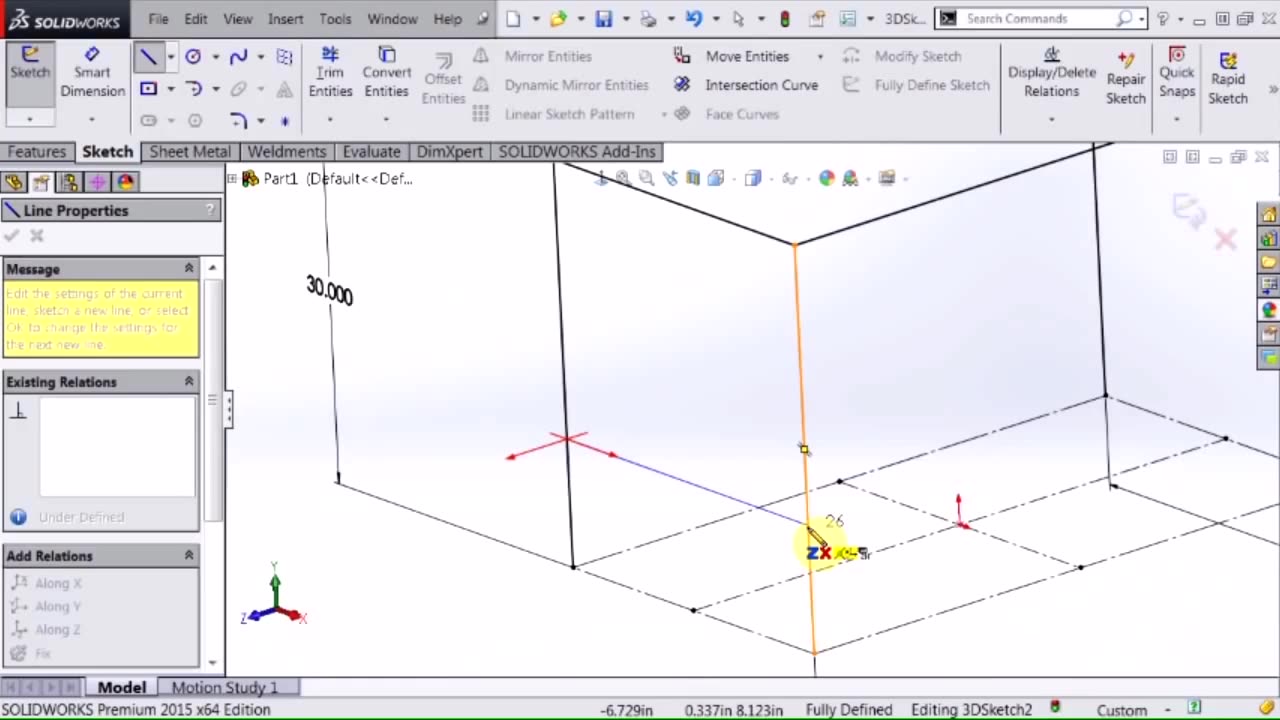Screen dimensions: 1280x720
Task: Collapse the Existing Relations section
Action: 188,382
